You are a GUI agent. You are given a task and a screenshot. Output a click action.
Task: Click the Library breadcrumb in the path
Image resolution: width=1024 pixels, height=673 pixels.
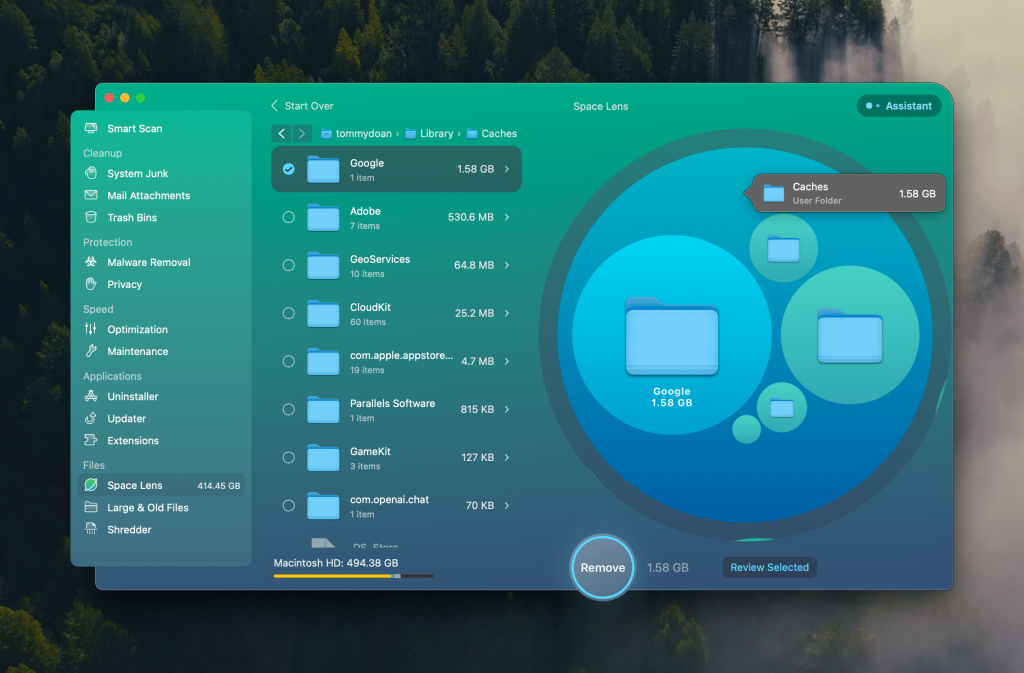coord(436,134)
